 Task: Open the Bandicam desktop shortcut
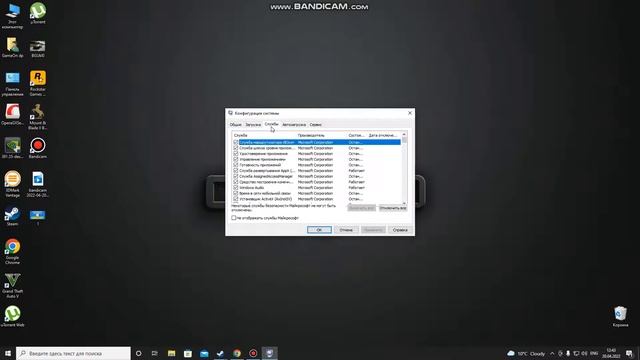[x=38, y=148]
